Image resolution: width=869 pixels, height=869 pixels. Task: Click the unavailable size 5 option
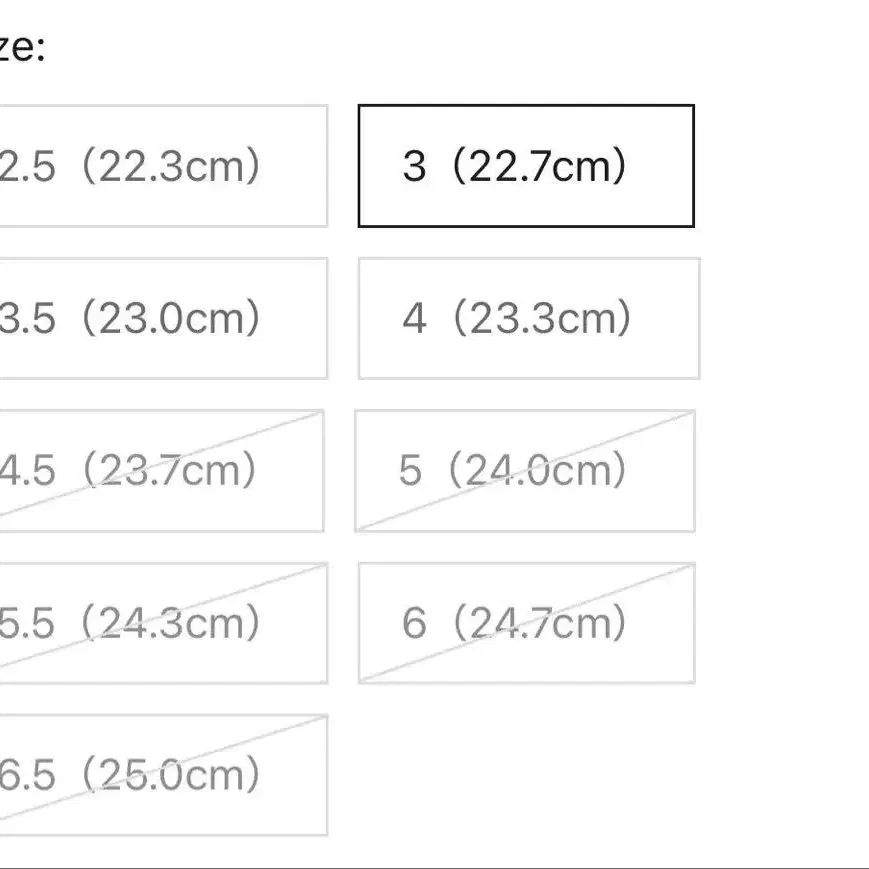(524, 470)
